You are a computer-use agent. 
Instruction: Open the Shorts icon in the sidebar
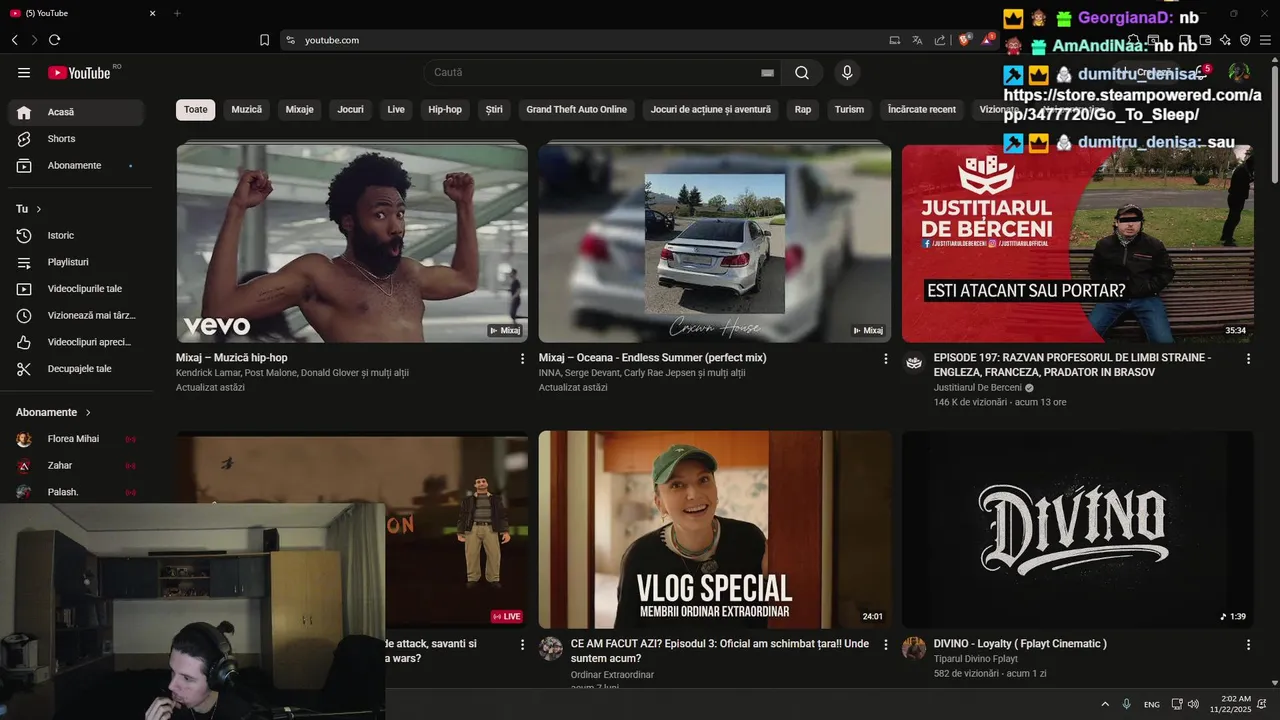pos(24,139)
